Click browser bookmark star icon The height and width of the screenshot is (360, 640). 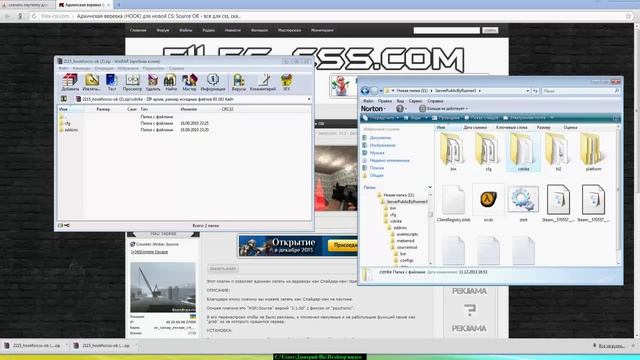pyautogui.click(x=628, y=16)
